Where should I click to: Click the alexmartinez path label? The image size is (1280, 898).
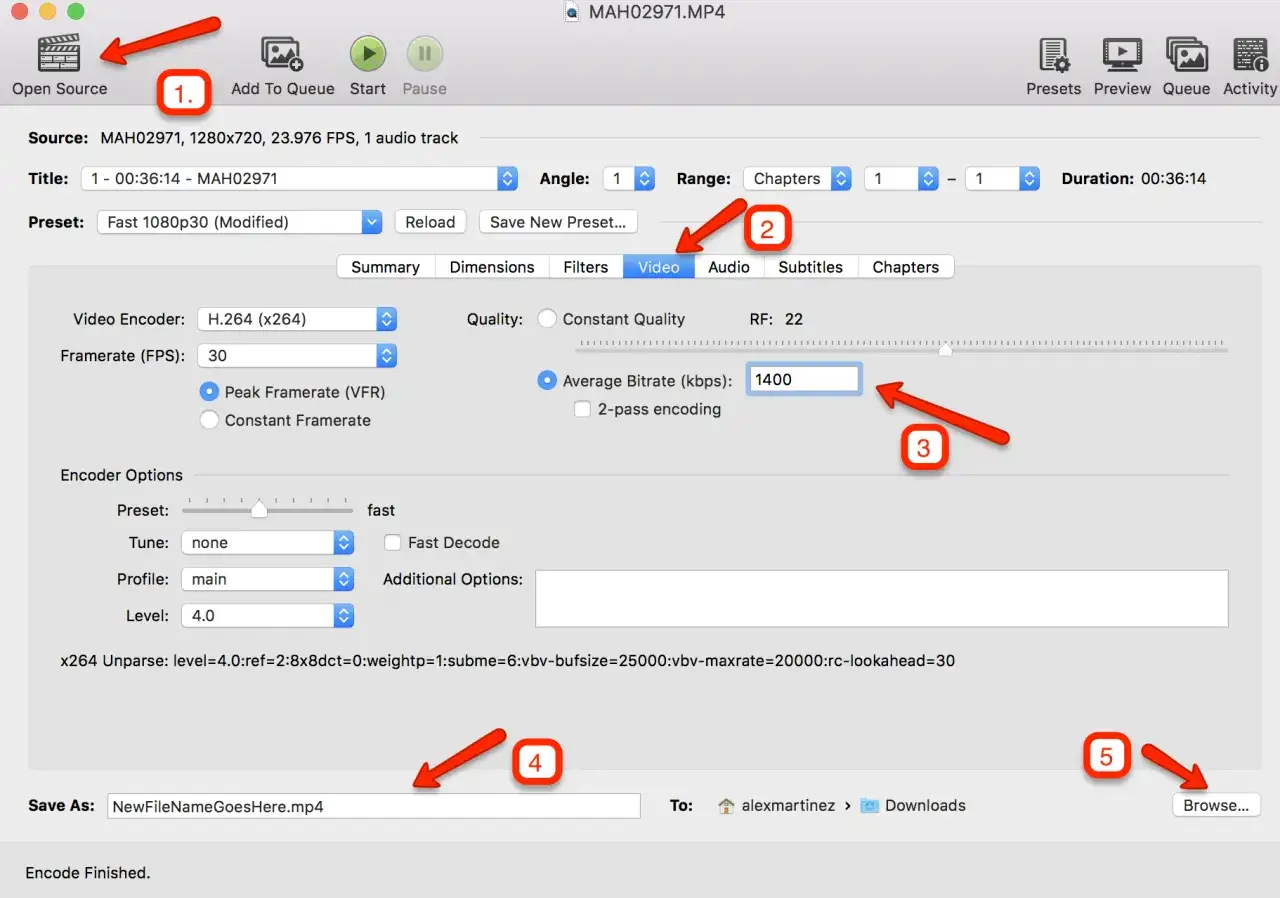pyautogui.click(x=788, y=806)
